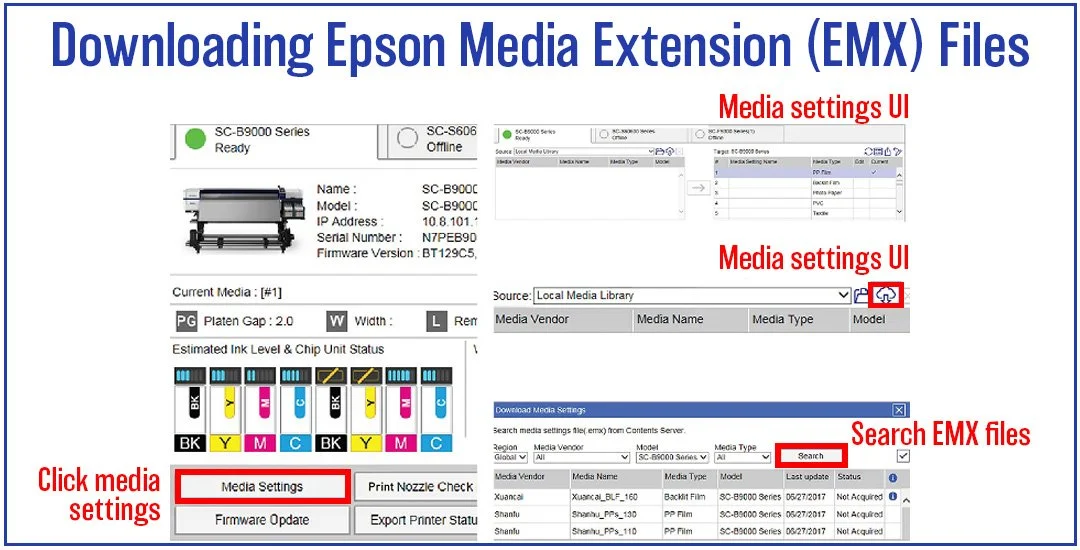
Task: Select the Xuancai_BLF_160 row
Action: tap(696, 496)
